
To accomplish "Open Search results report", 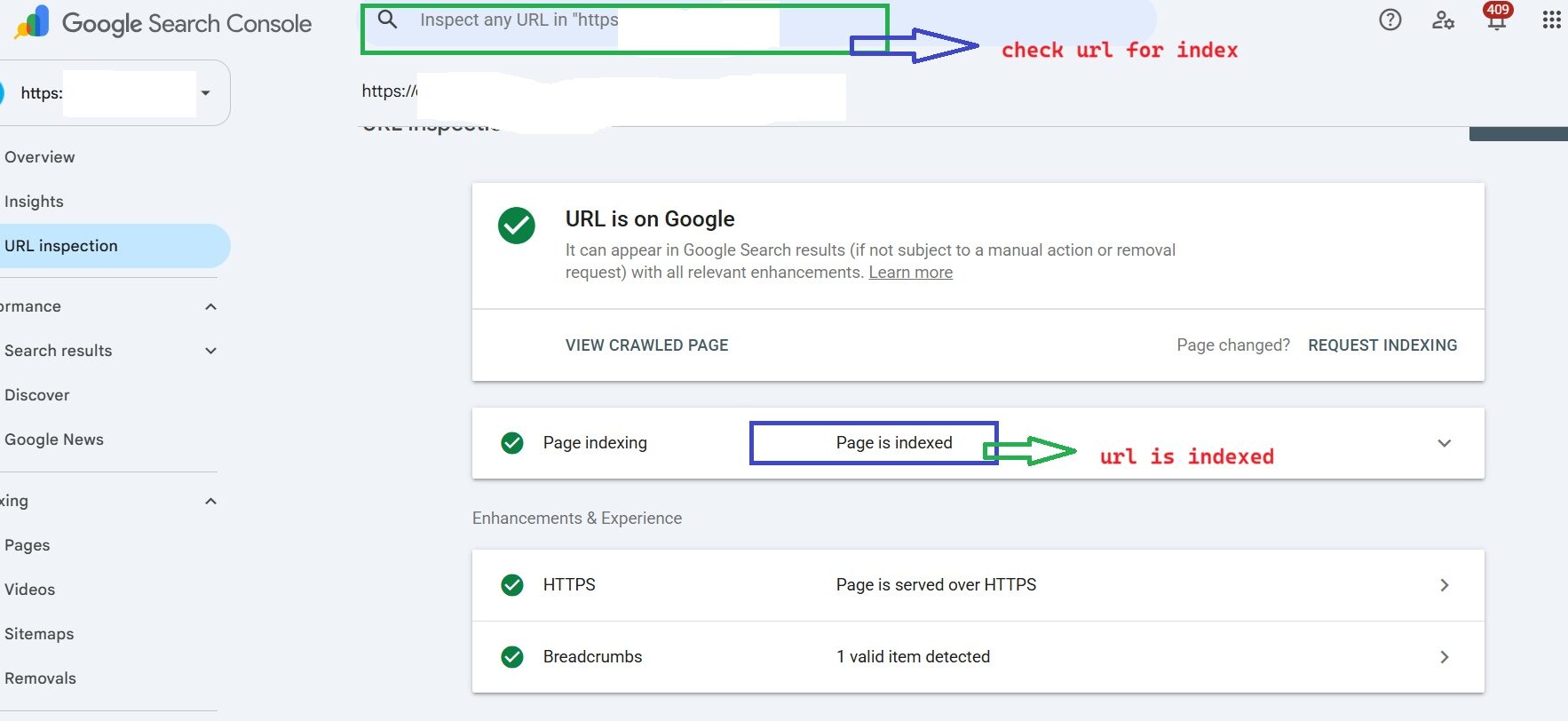I will [x=59, y=351].
